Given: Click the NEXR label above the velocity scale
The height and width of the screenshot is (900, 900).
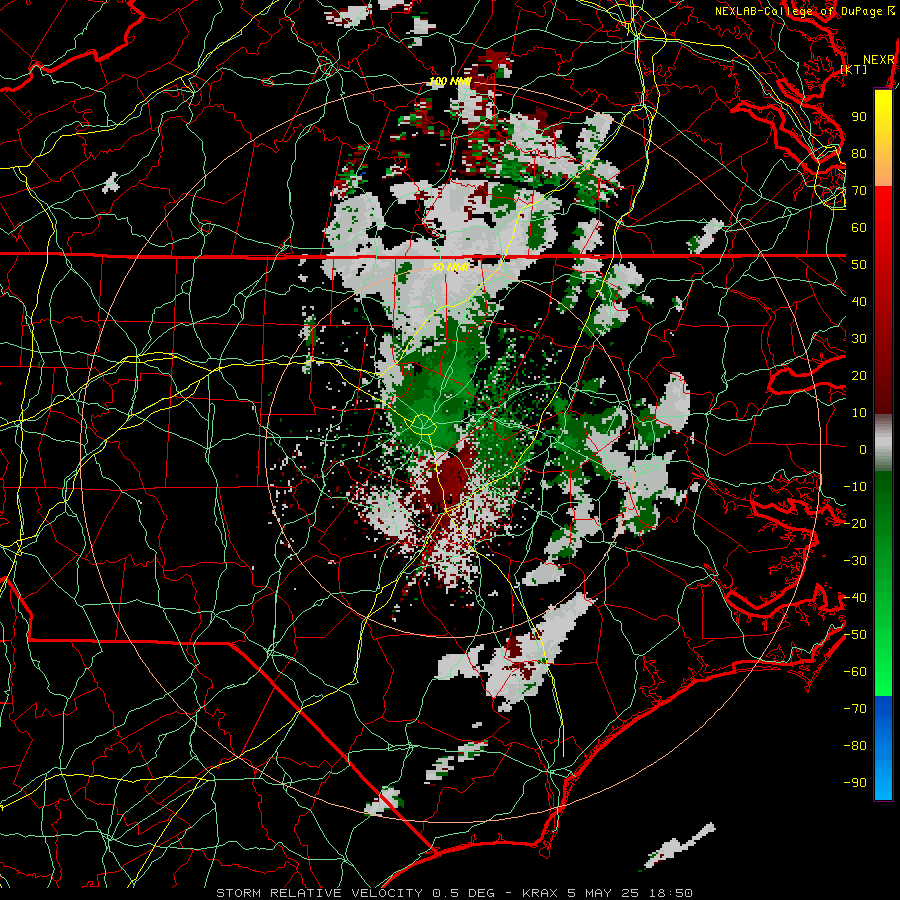Looking at the screenshot, I should pos(879,60).
